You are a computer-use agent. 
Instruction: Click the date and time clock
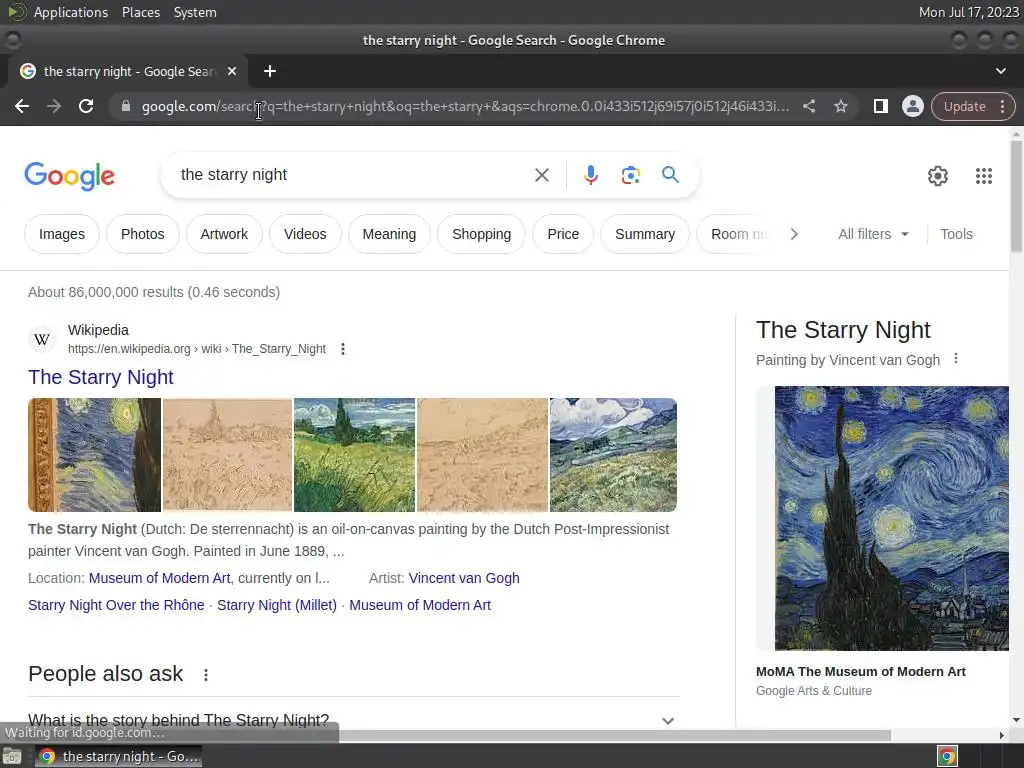(968, 12)
